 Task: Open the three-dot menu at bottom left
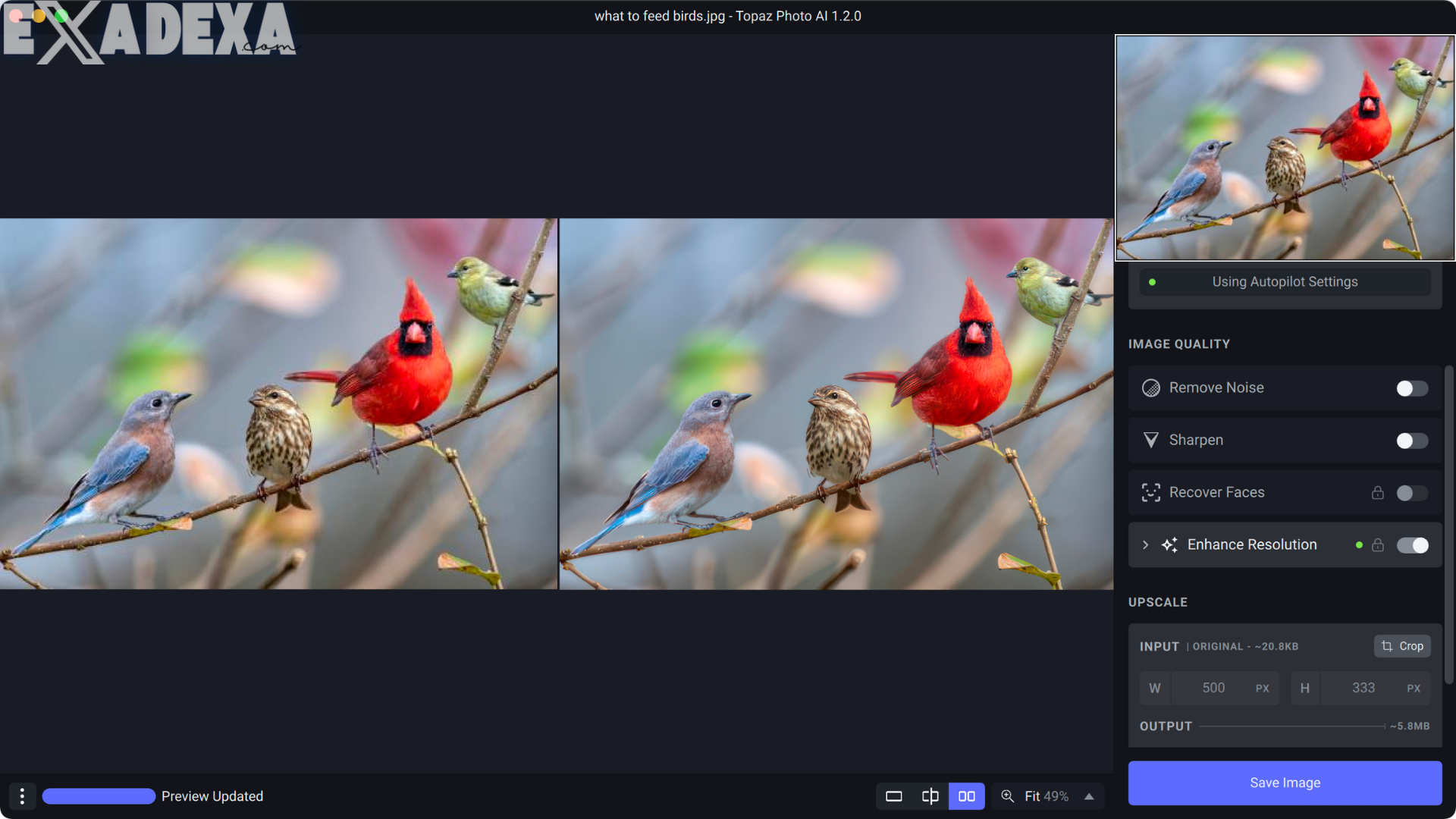22,796
